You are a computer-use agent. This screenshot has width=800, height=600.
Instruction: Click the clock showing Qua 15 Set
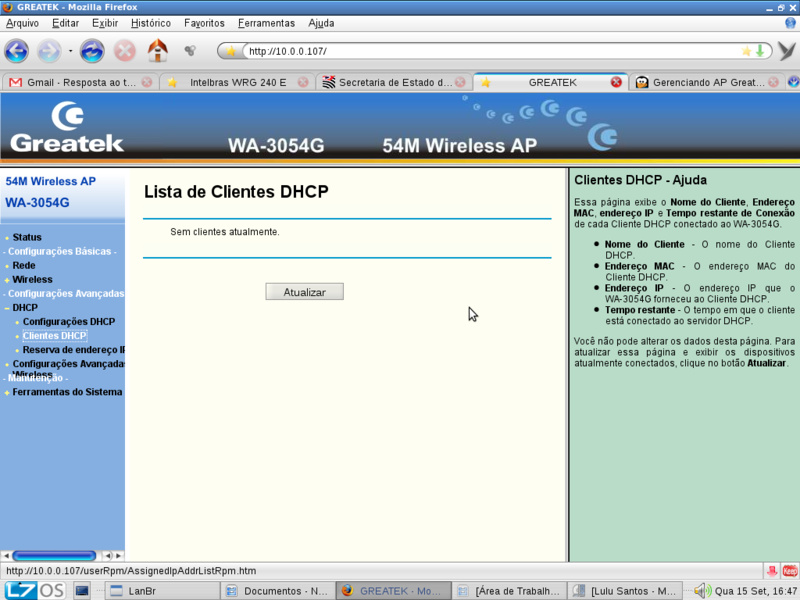click(756, 591)
